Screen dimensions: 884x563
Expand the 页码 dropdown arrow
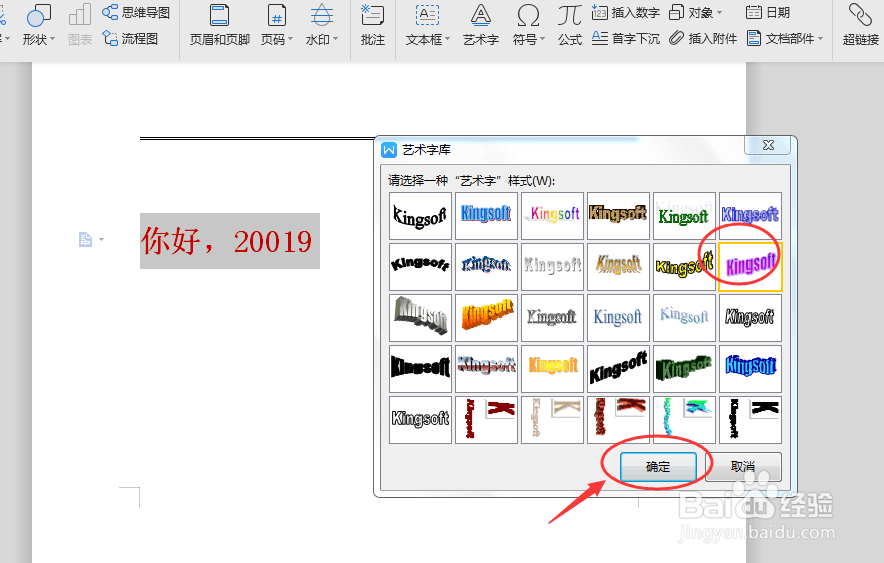(x=290, y=39)
